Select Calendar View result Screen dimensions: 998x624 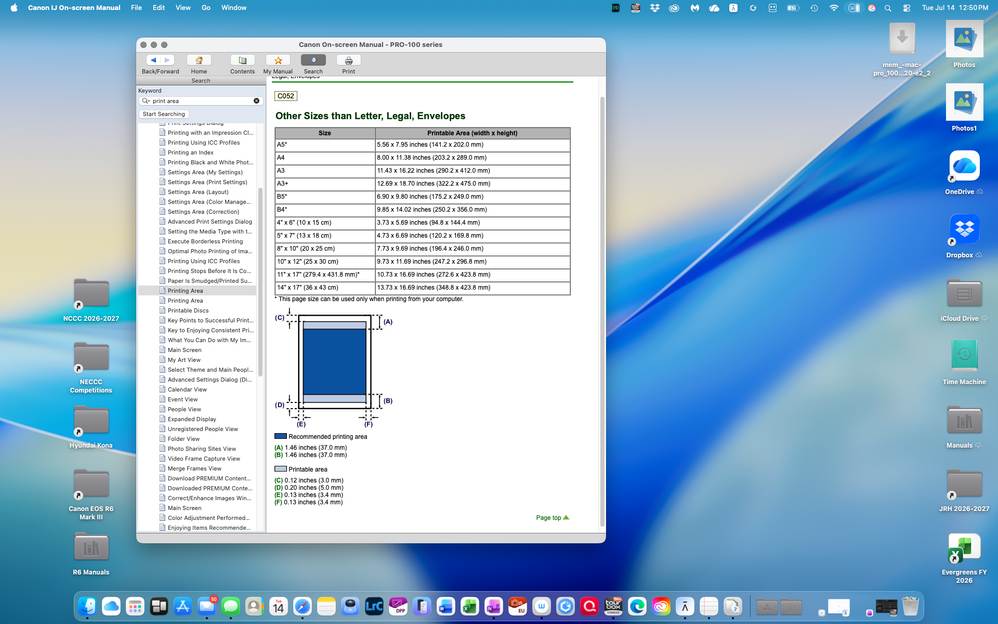(x=187, y=389)
